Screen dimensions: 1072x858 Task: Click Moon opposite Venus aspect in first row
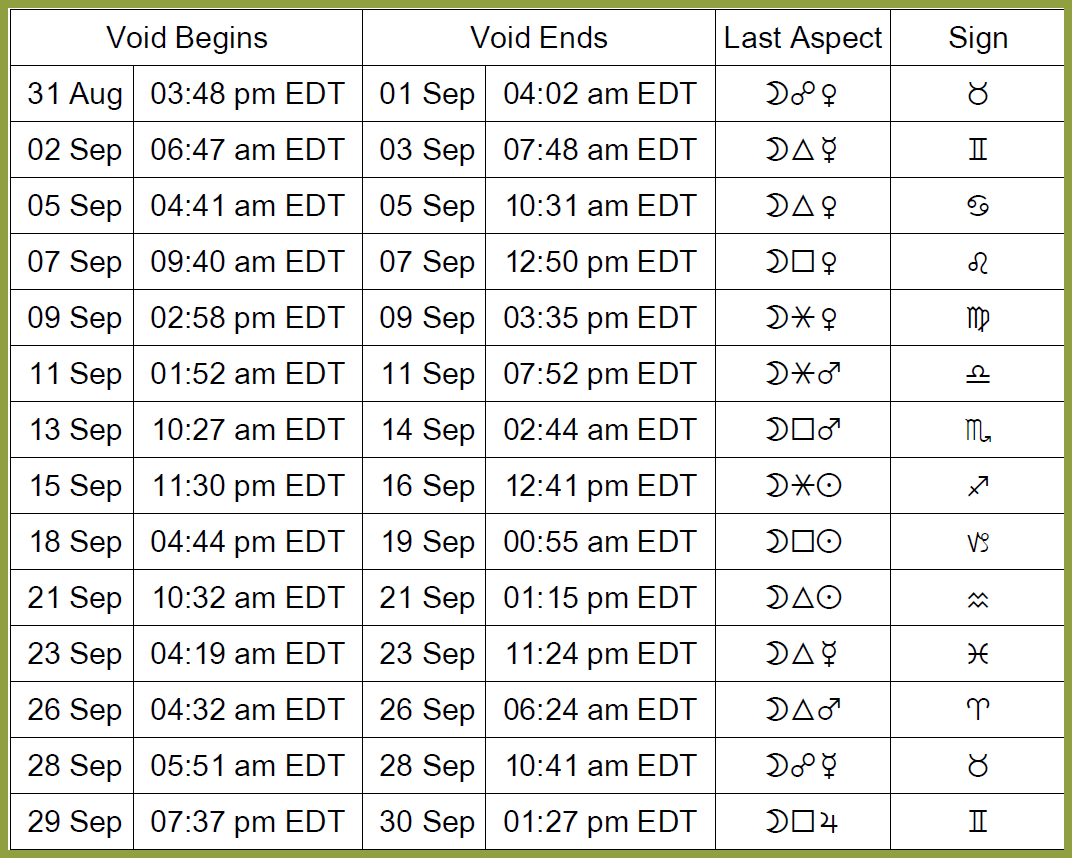point(802,94)
